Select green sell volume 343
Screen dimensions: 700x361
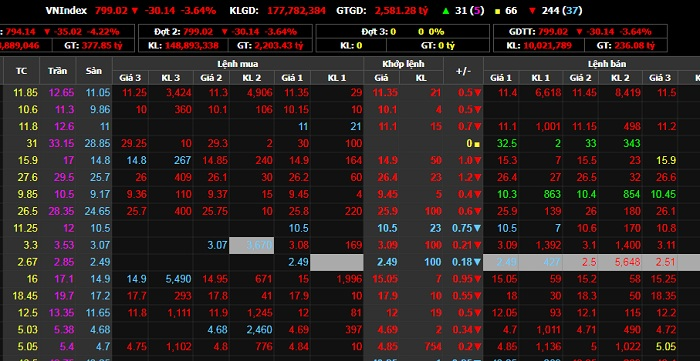[631, 144]
